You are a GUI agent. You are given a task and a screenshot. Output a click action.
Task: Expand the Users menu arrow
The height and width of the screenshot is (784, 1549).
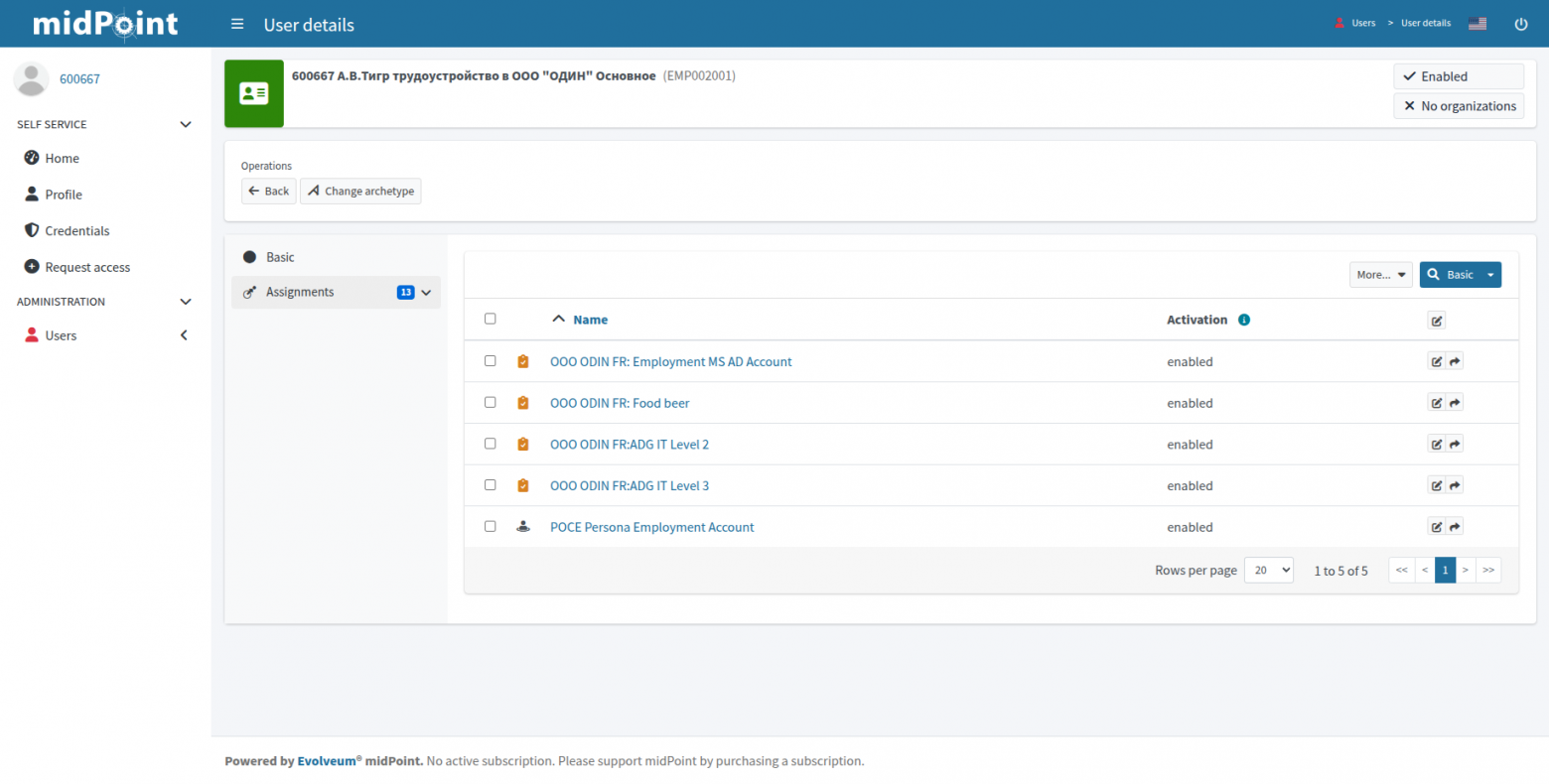point(184,335)
